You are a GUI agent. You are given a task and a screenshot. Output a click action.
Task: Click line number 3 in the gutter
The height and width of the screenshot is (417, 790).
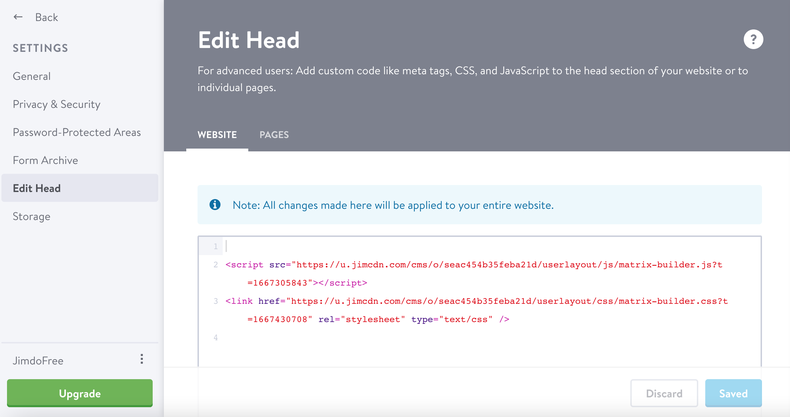[215, 301]
